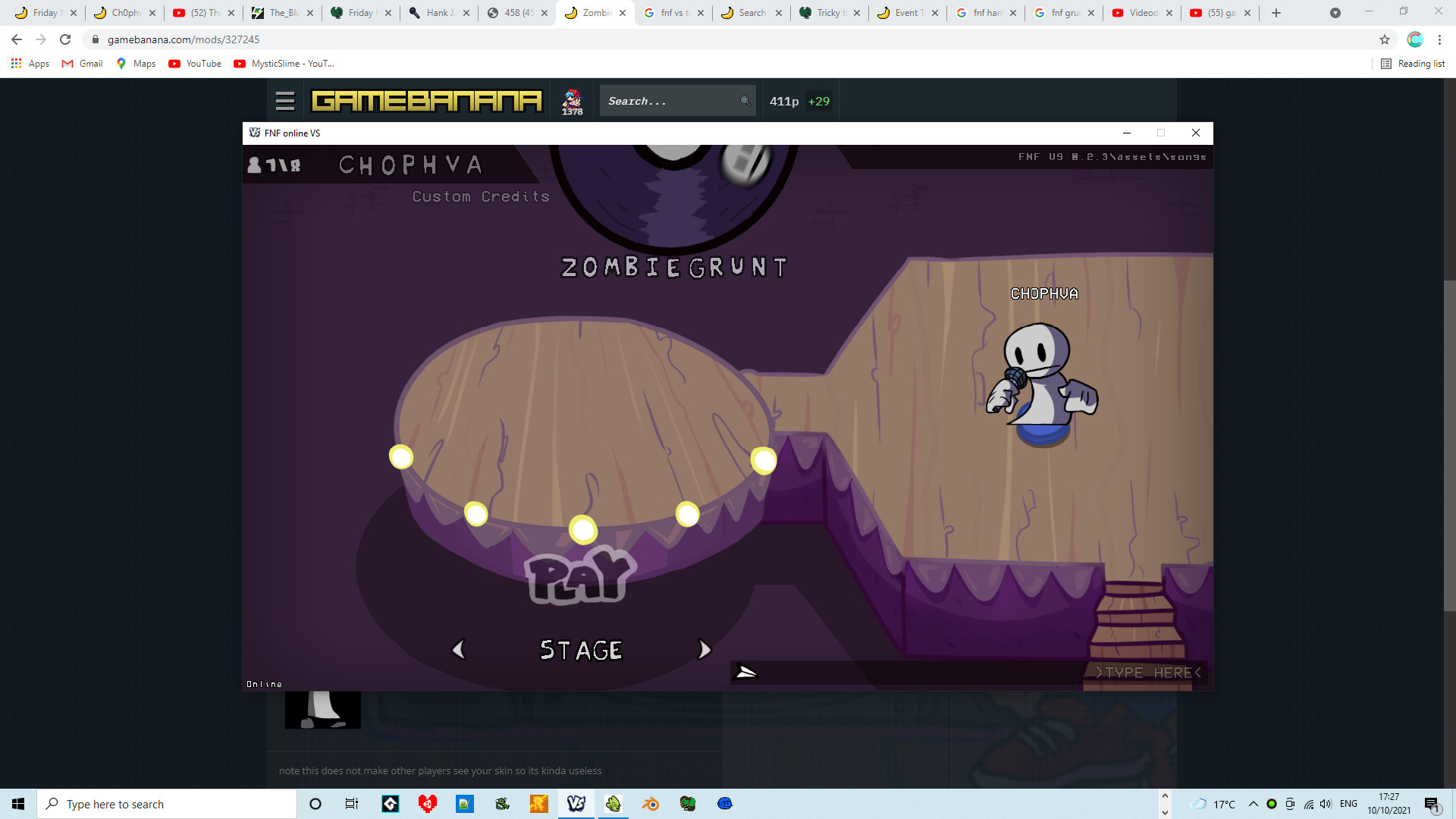Click the Custom Credits text

pyautogui.click(x=481, y=196)
